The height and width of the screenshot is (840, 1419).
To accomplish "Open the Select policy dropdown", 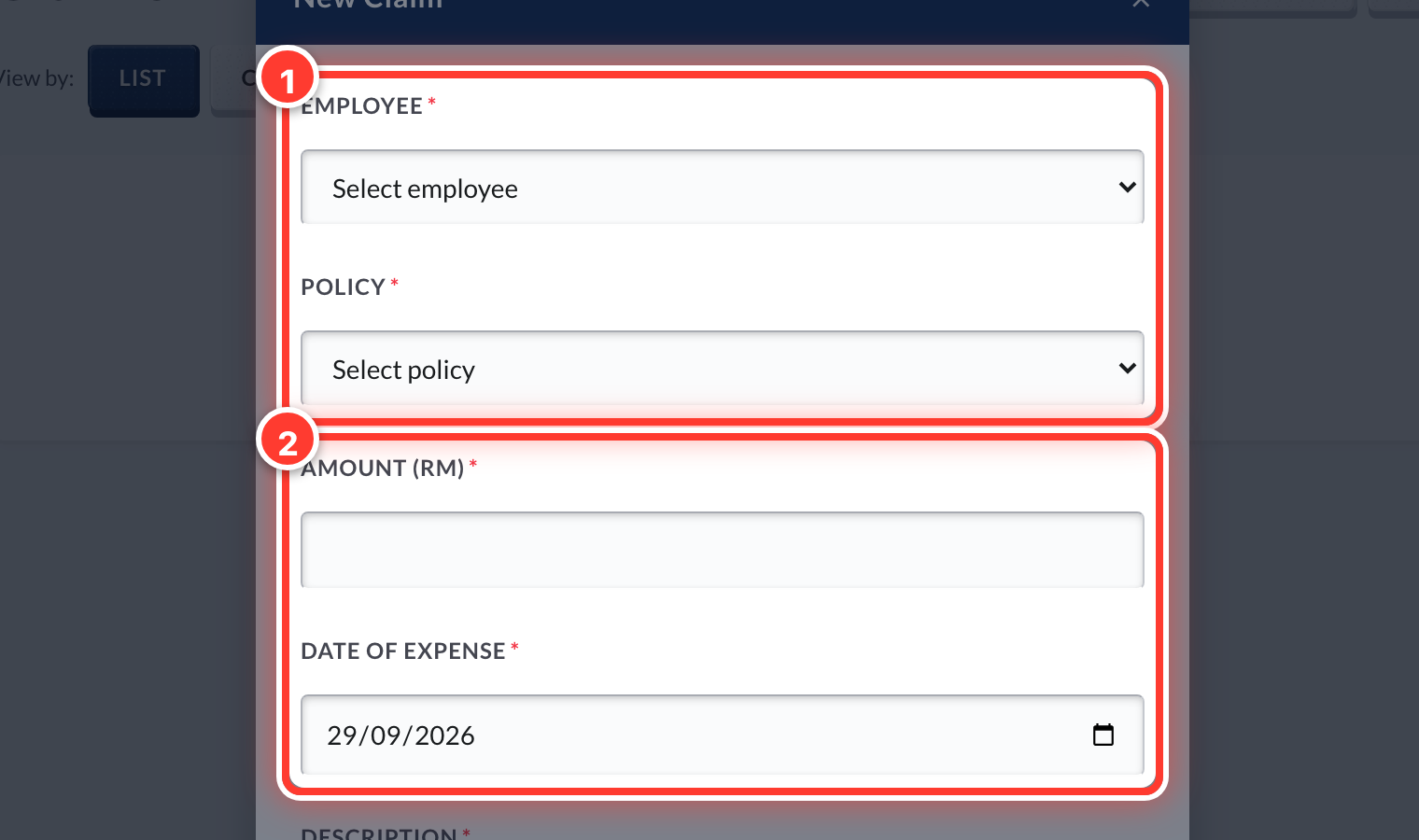I will [722, 369].
